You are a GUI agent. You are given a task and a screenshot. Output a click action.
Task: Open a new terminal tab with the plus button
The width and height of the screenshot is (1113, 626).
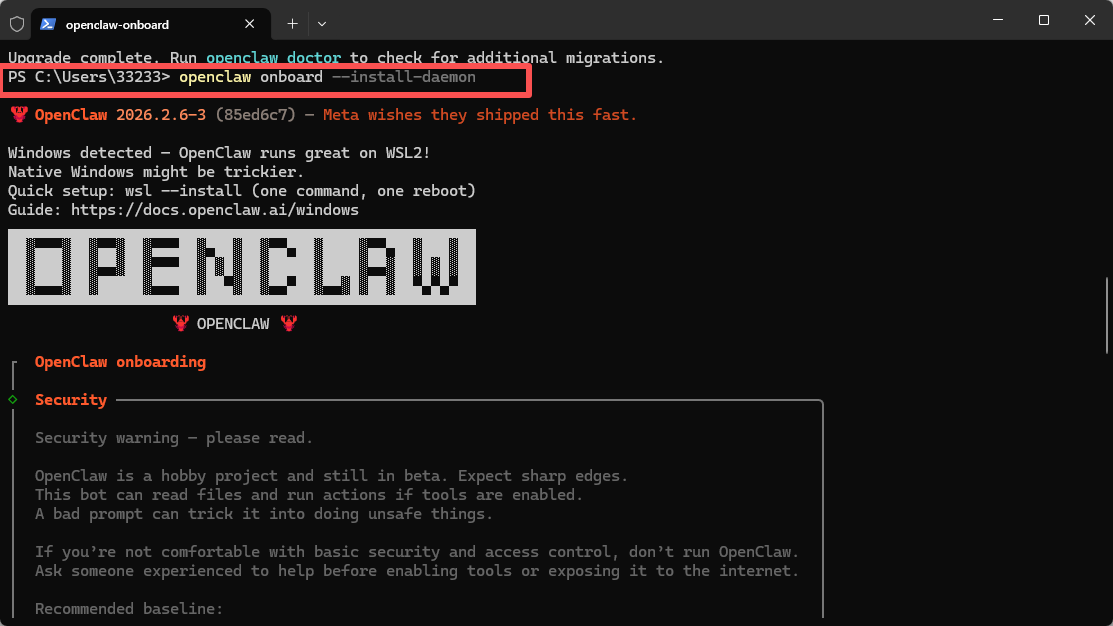292,24
